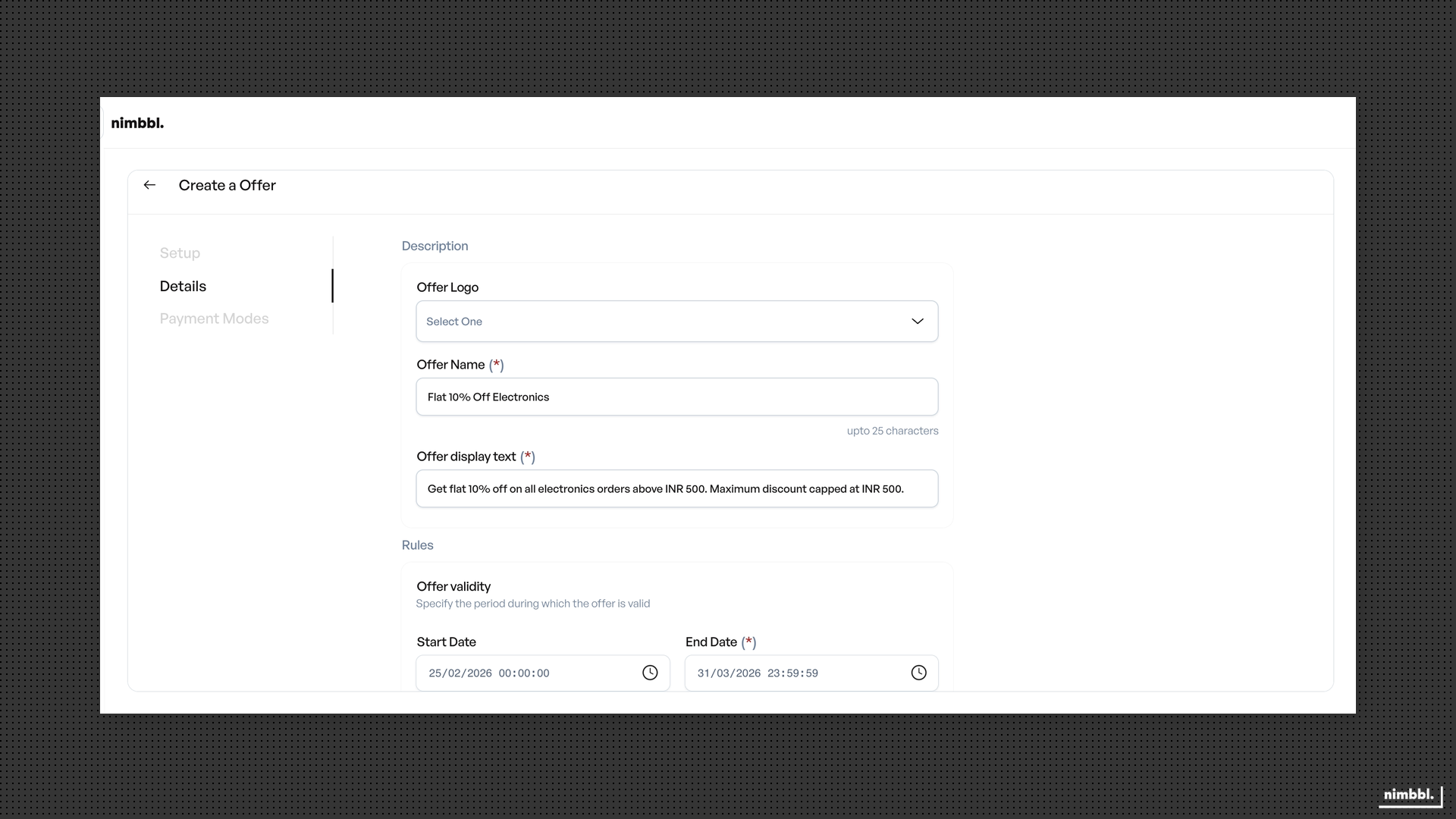Image resolution: width=1456 pixels, height=819 pixels.
Task: Click the nimbbl logo in the header
Action: pyautogui.click(x=137, y=122)
